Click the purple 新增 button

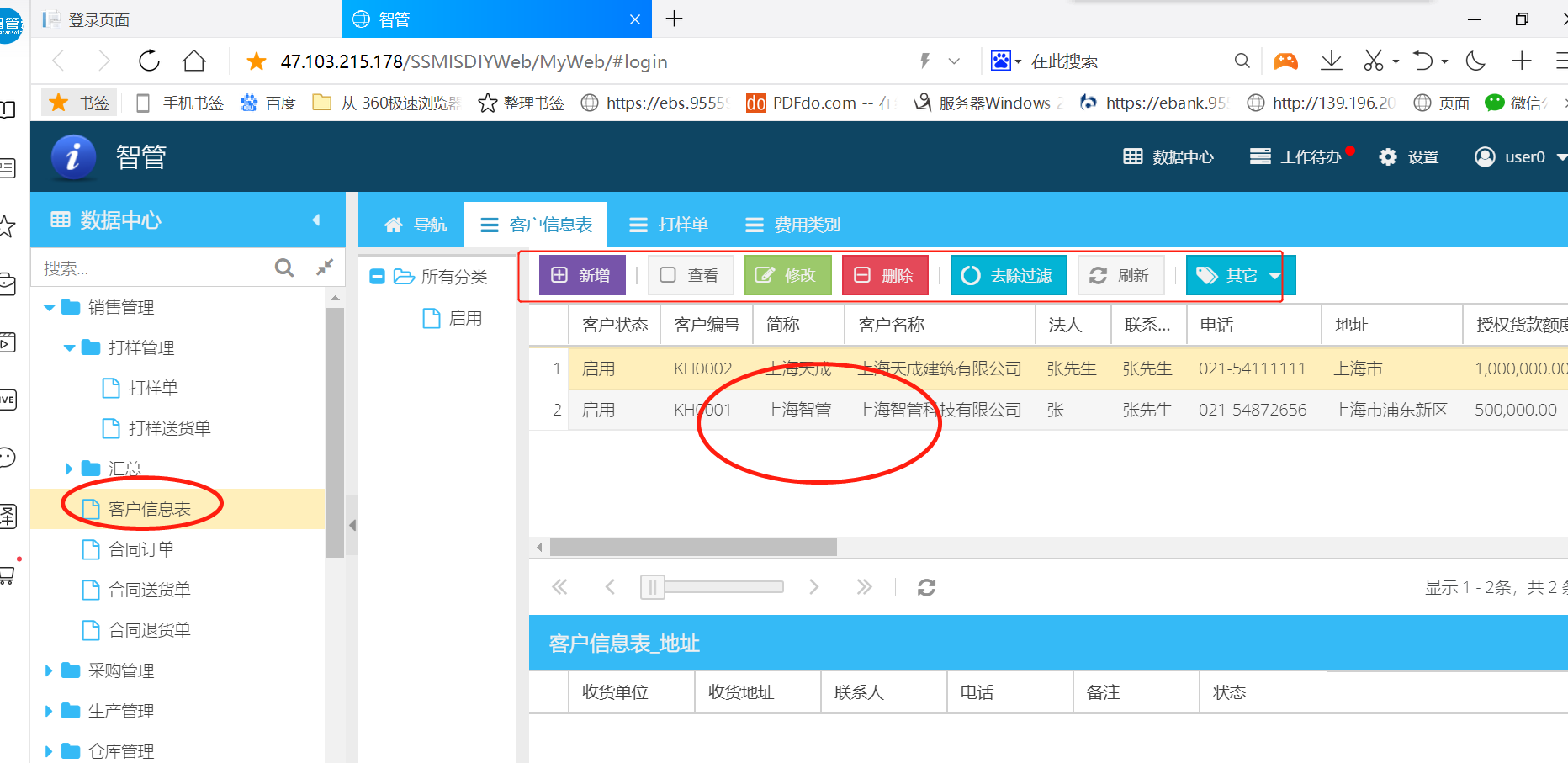tap(582, 275)
